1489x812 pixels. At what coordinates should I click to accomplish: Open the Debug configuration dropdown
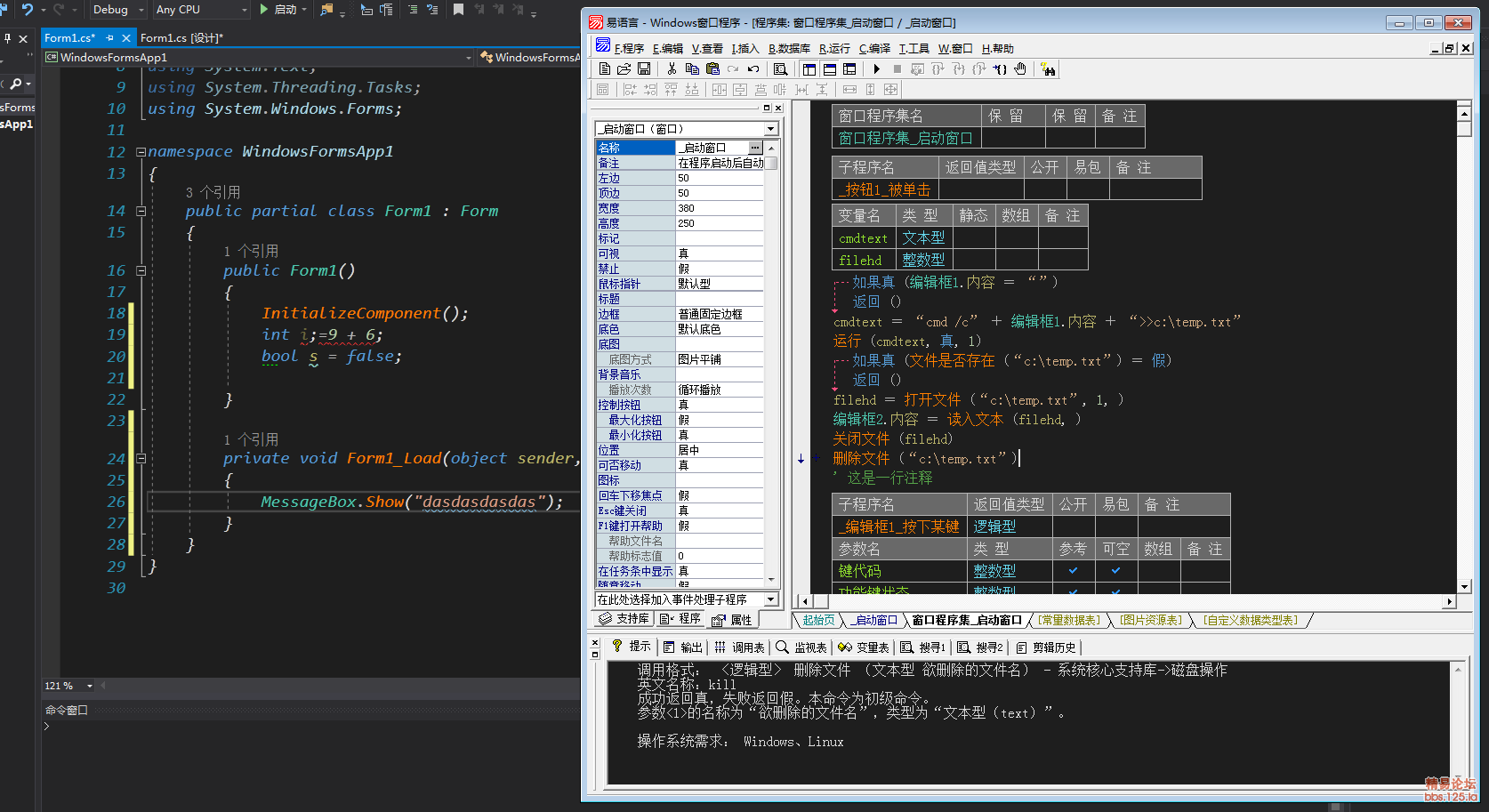tap(118, 9)
